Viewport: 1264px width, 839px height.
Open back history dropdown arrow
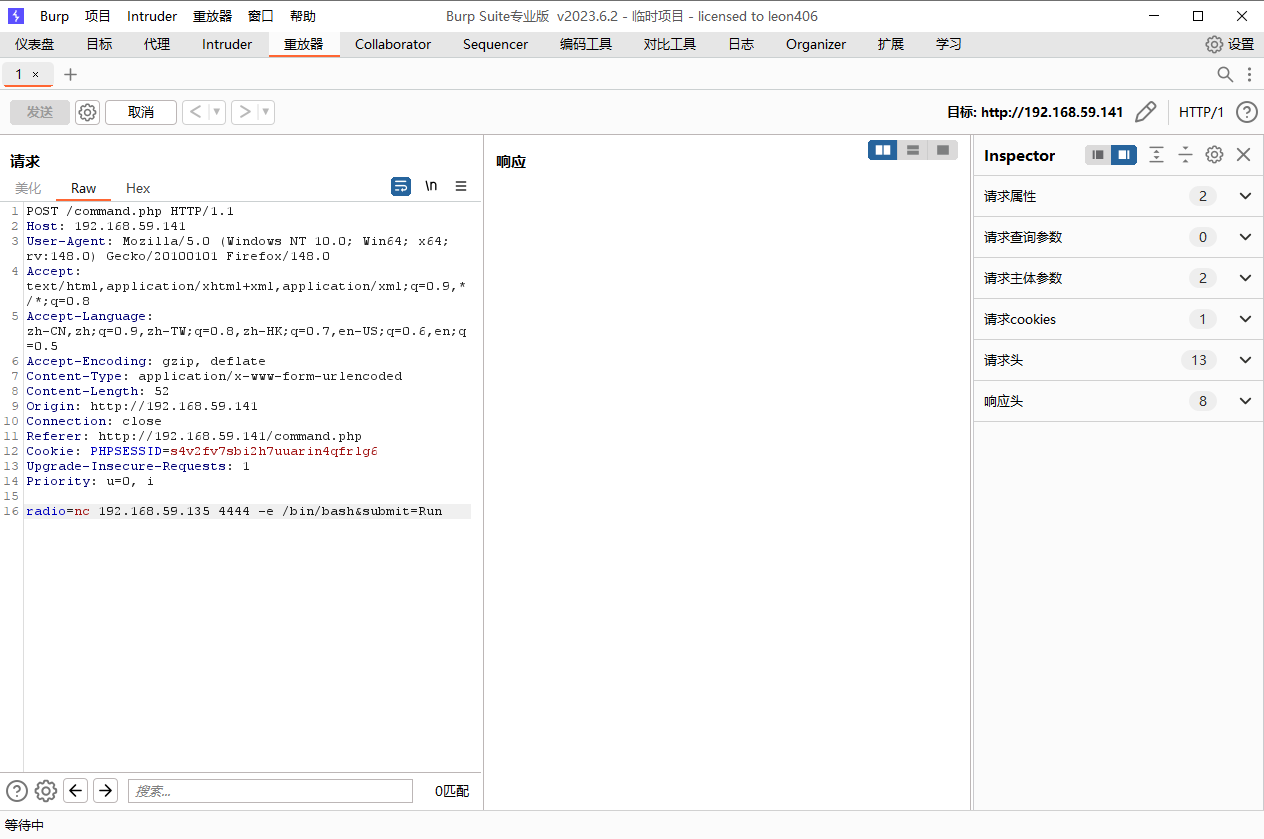tap(217, 112)
